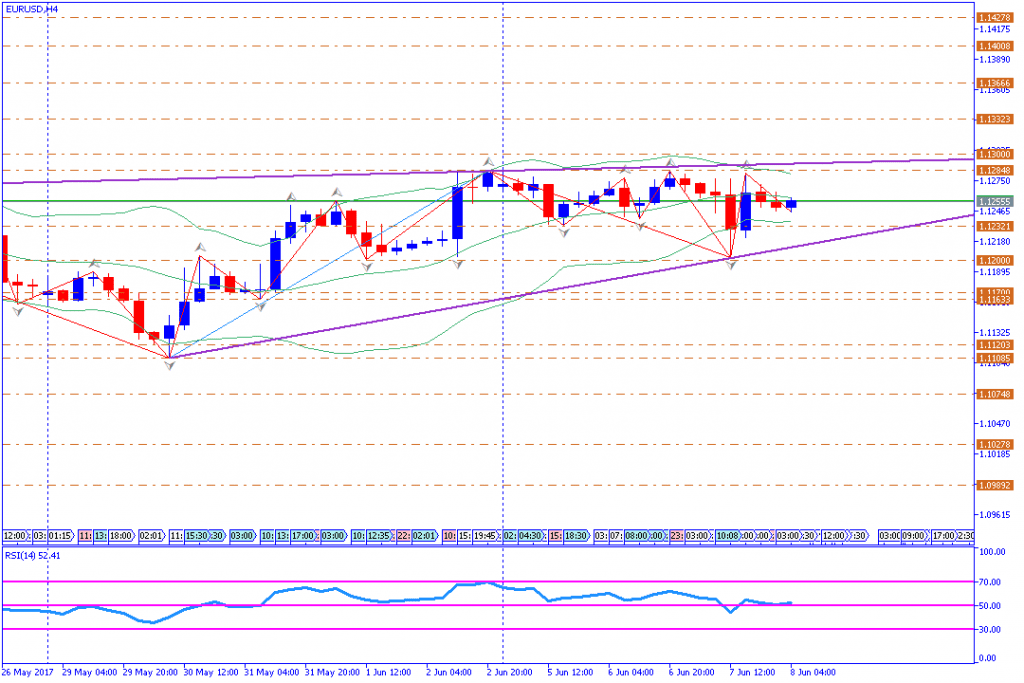Click the down fractal arrow under the 29 May low

pos(169,365)
